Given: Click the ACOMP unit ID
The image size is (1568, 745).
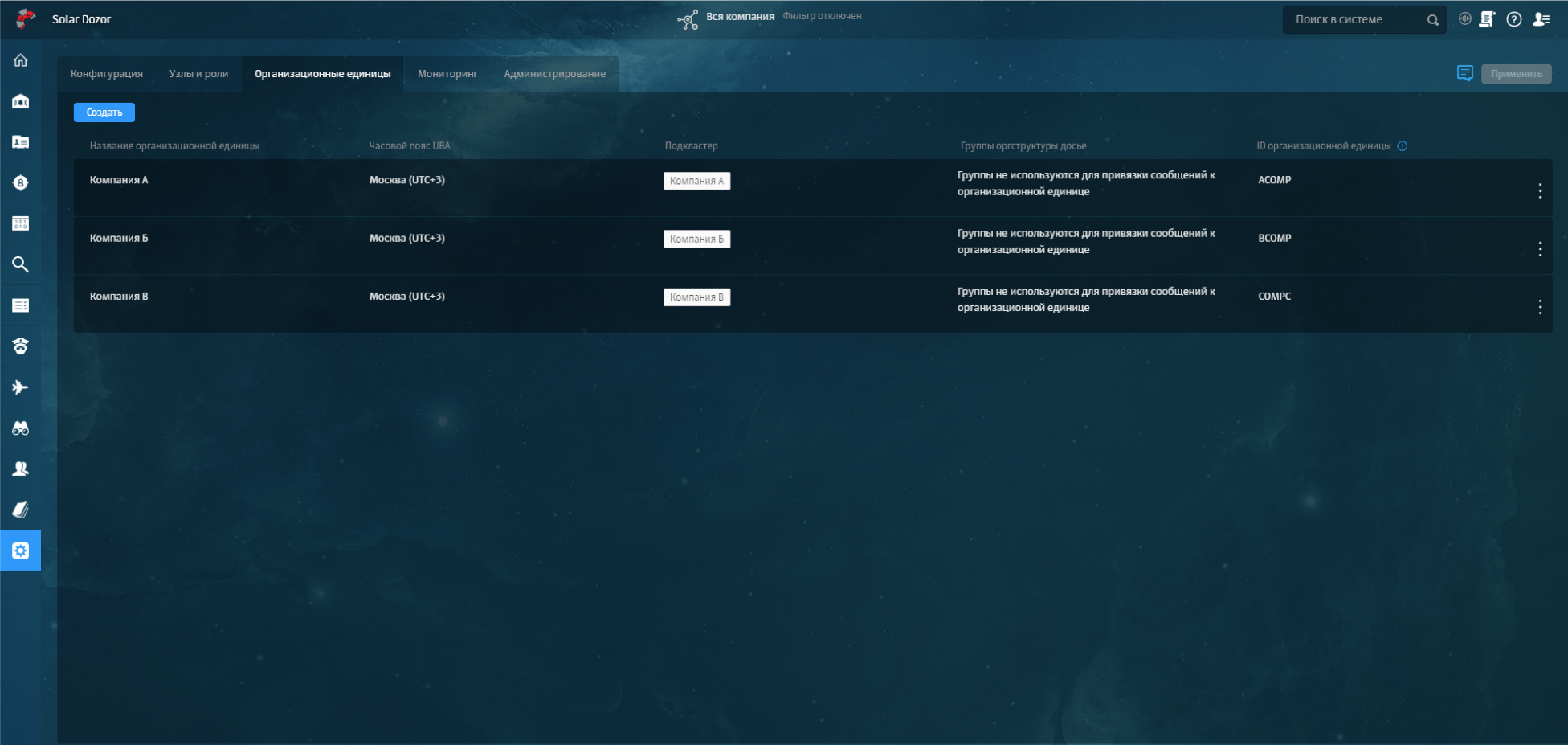Looking at the screenshot, I should (x=1275, y=180).
